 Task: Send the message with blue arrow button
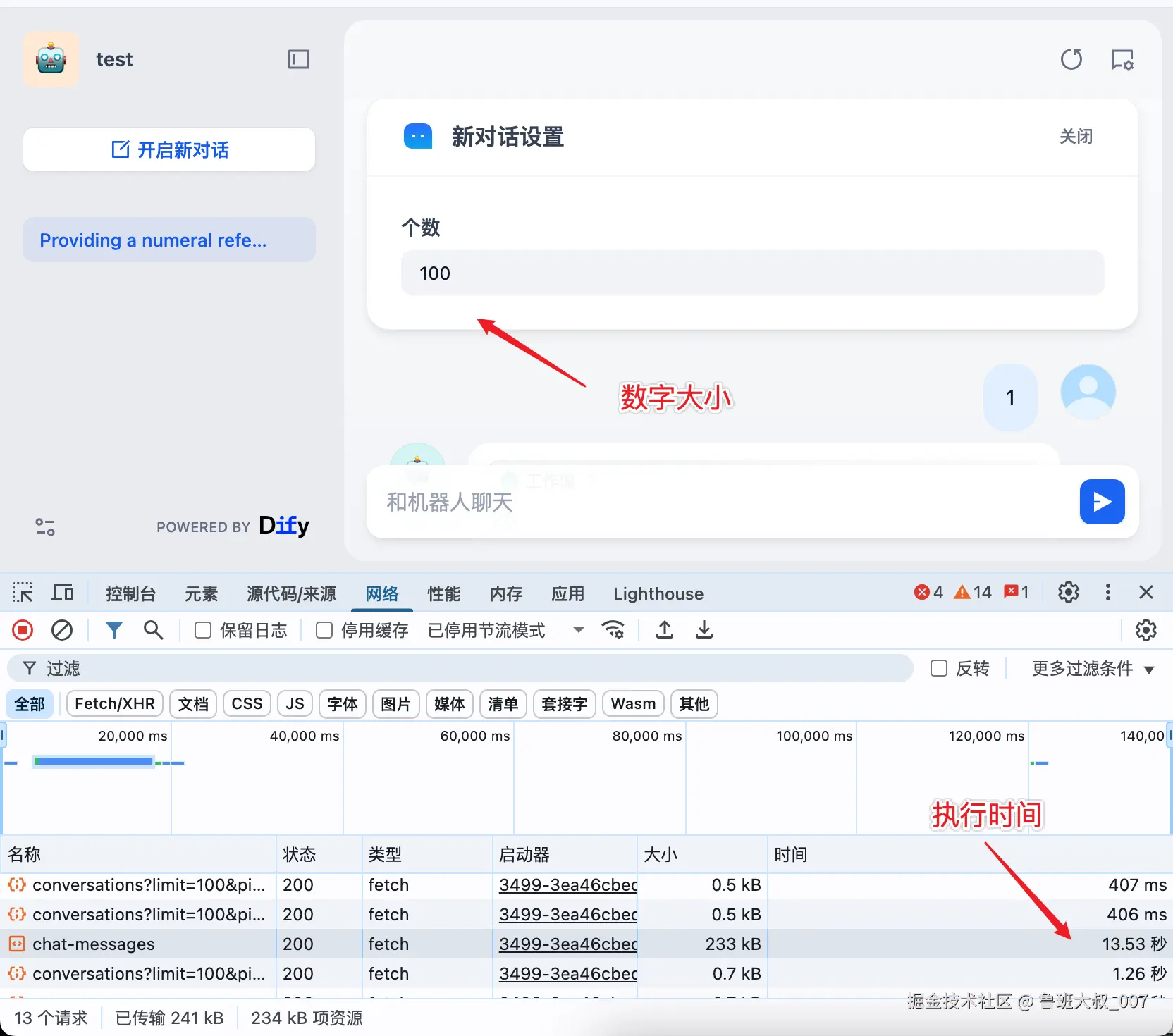click(x=1102, y=502)
